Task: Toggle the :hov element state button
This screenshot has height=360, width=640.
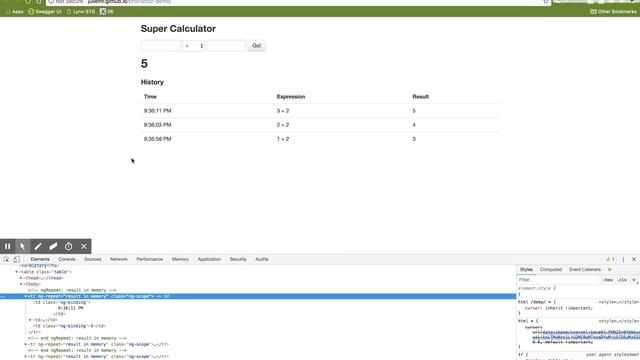Action: (608, 280)
